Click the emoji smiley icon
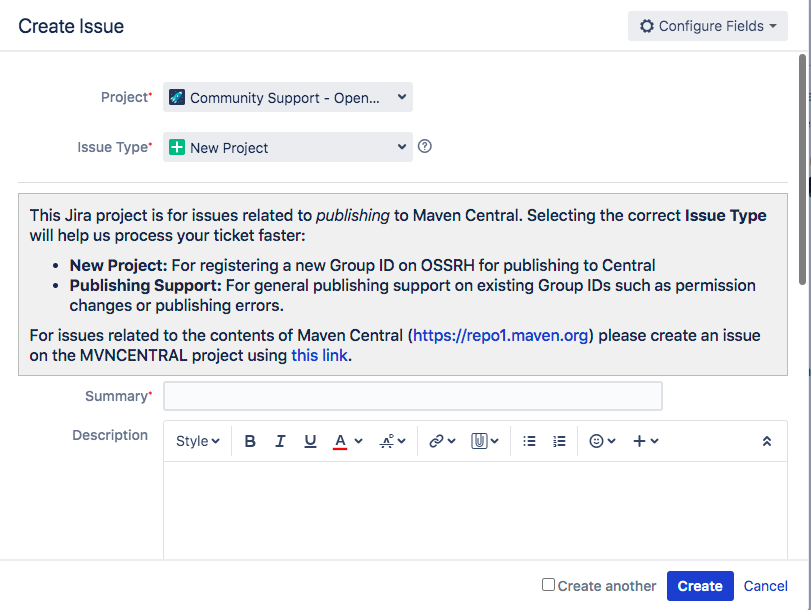 596,441
